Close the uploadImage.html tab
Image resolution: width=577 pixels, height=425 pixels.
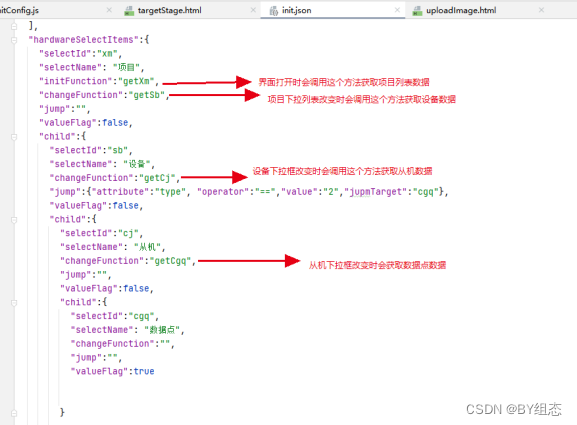tap(541, 10)
